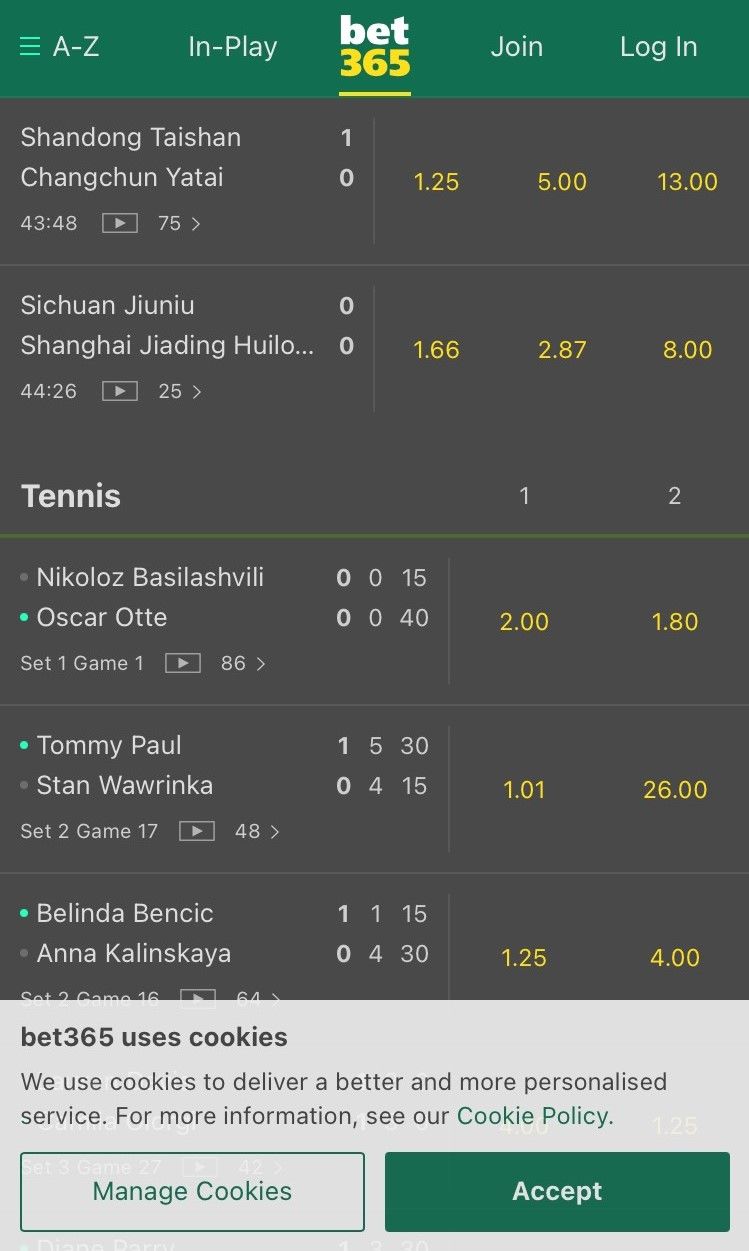Watch the Tommy Paul vs Wawrinka stream icon
The height and width of the screenshot is (1251, 749).
click(x=197, y=831)
